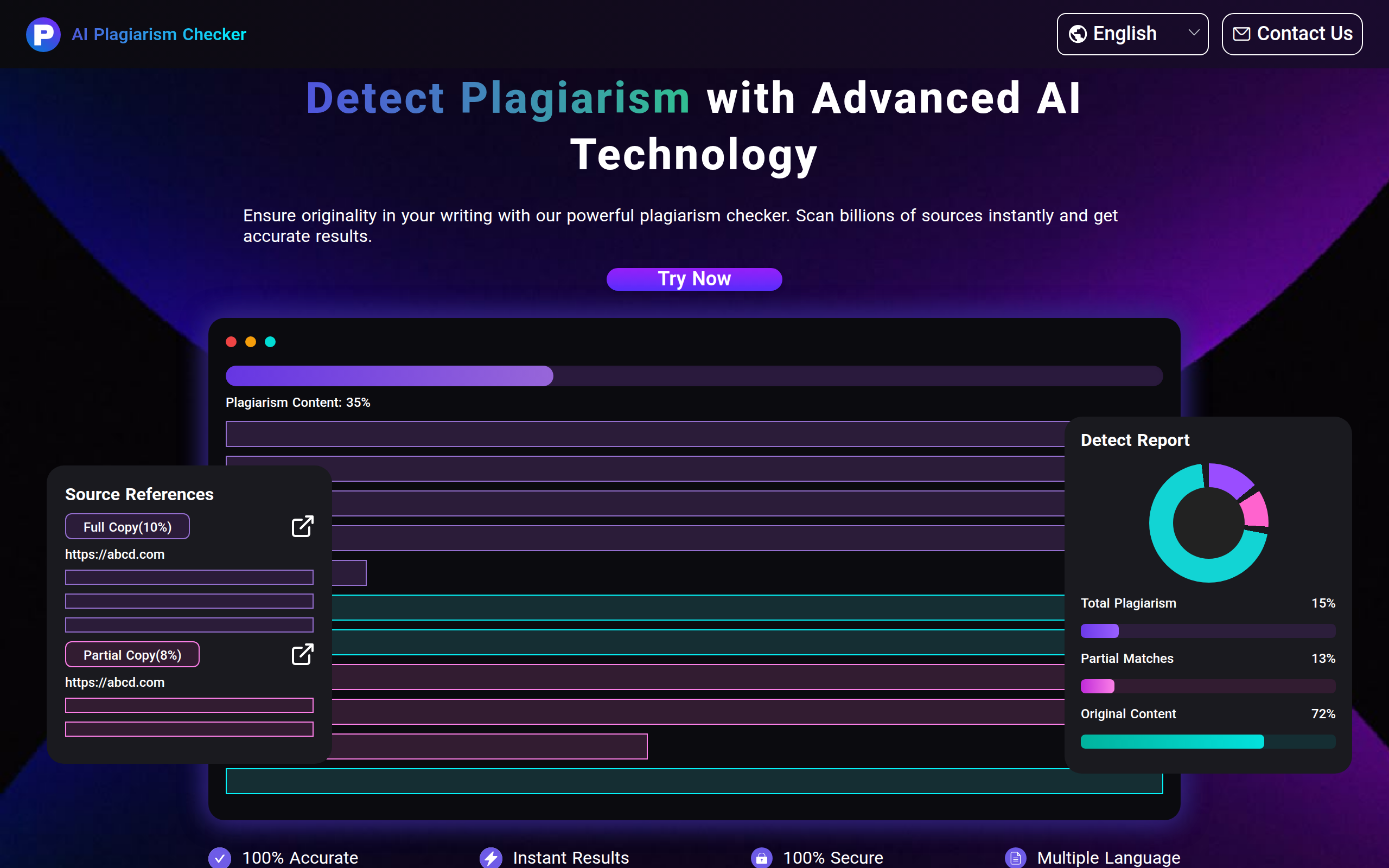Click the dropdown chevron next to English

coord(1194,33)
